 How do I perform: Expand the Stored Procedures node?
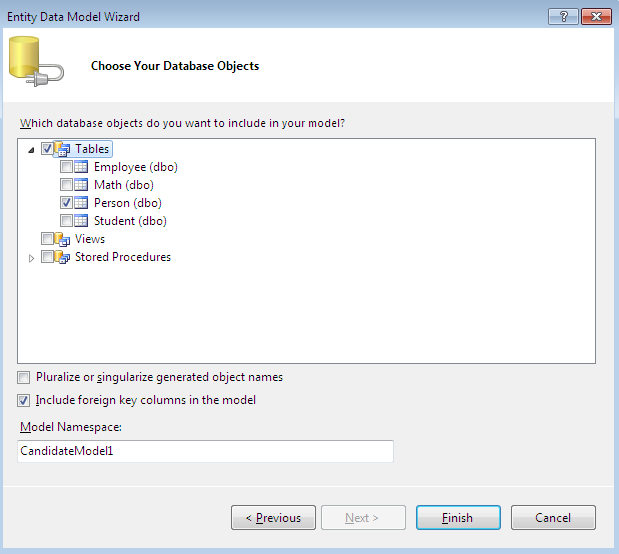pyautogui.click(x=31, y=259)
